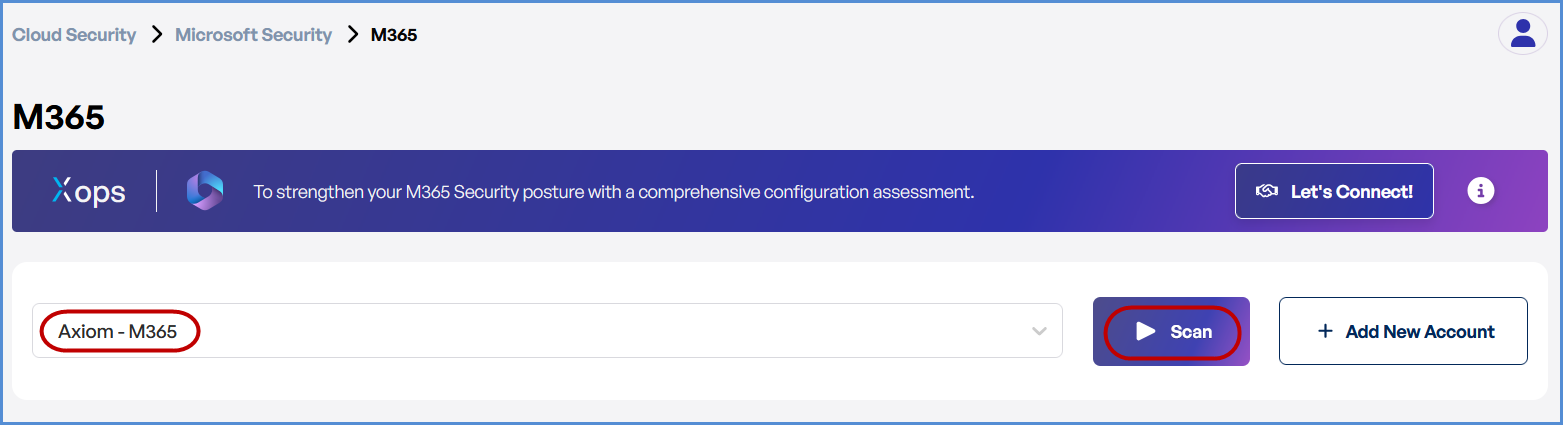Click the Let's Connect! button
Screen dimensions: 1563x425
click(1334, 191)
